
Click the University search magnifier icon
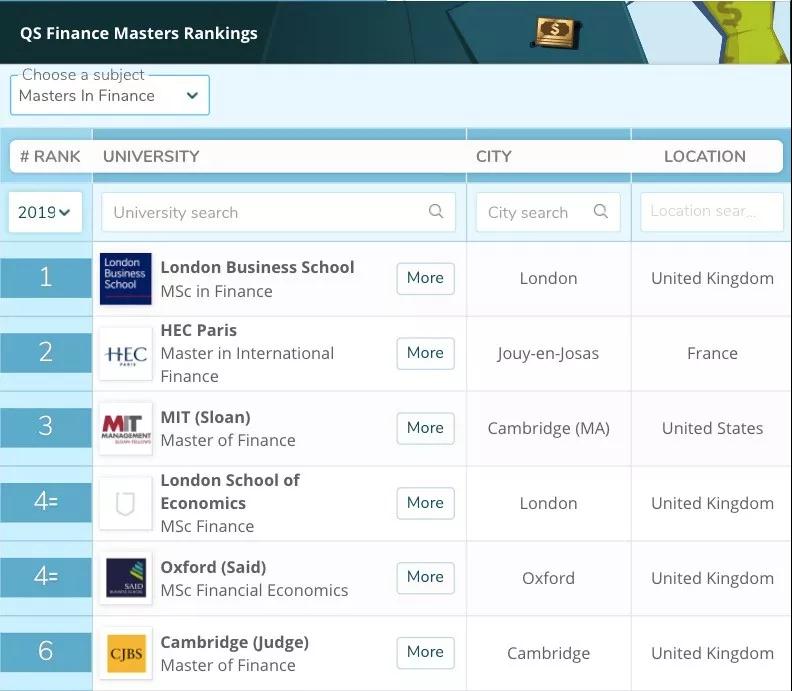(x=436, y=211)
